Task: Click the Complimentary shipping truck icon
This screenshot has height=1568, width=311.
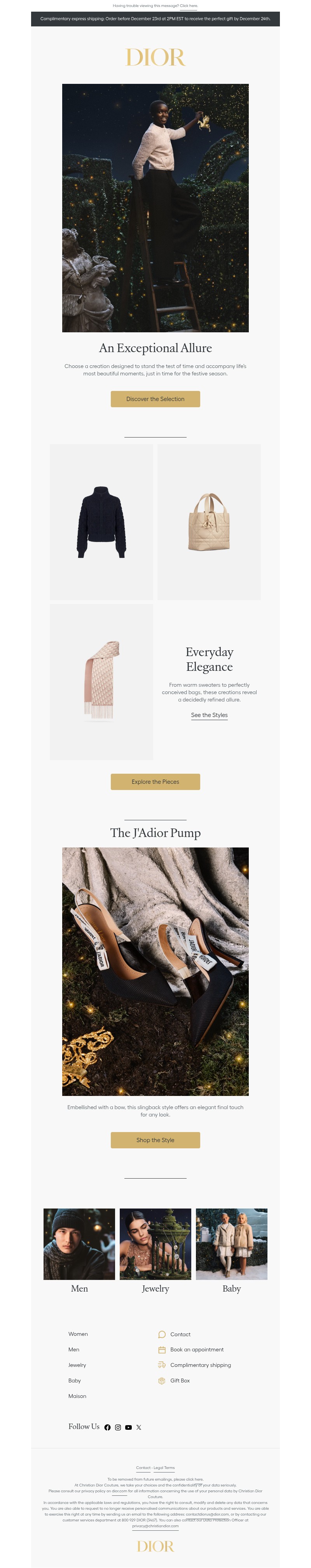Action: point(162,1365)
